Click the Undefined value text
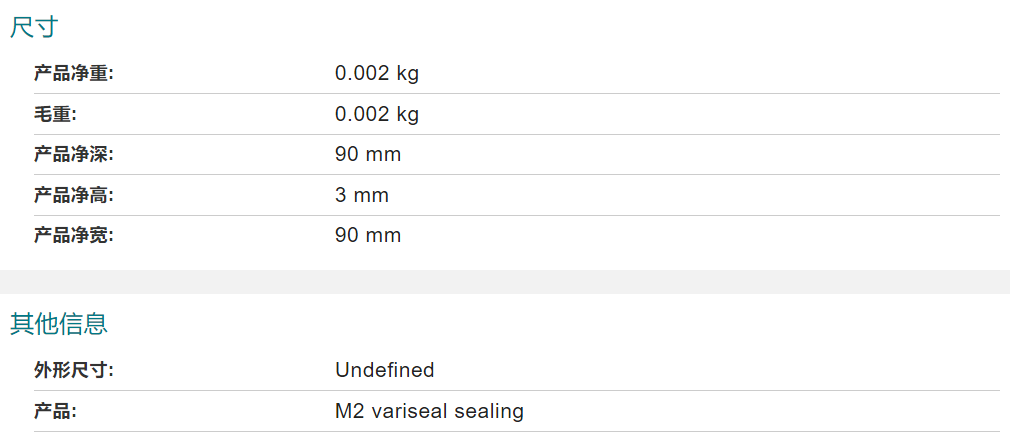The height and width of the screenshot is (442, 1010). pos(385,370)
